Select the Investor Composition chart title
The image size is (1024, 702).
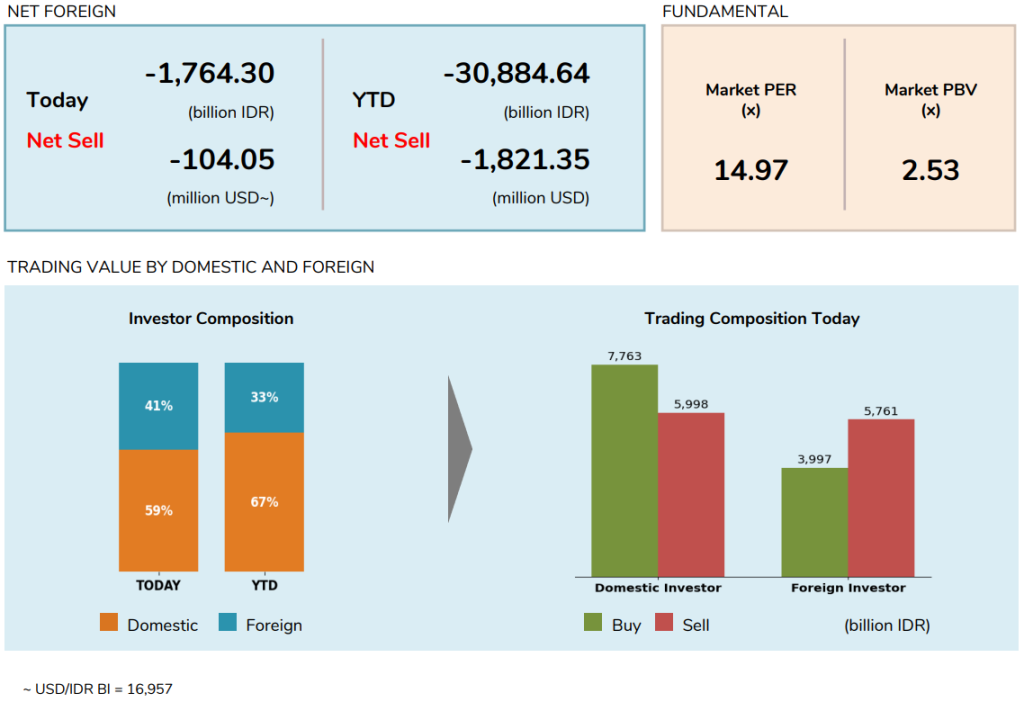pos(211,319)
